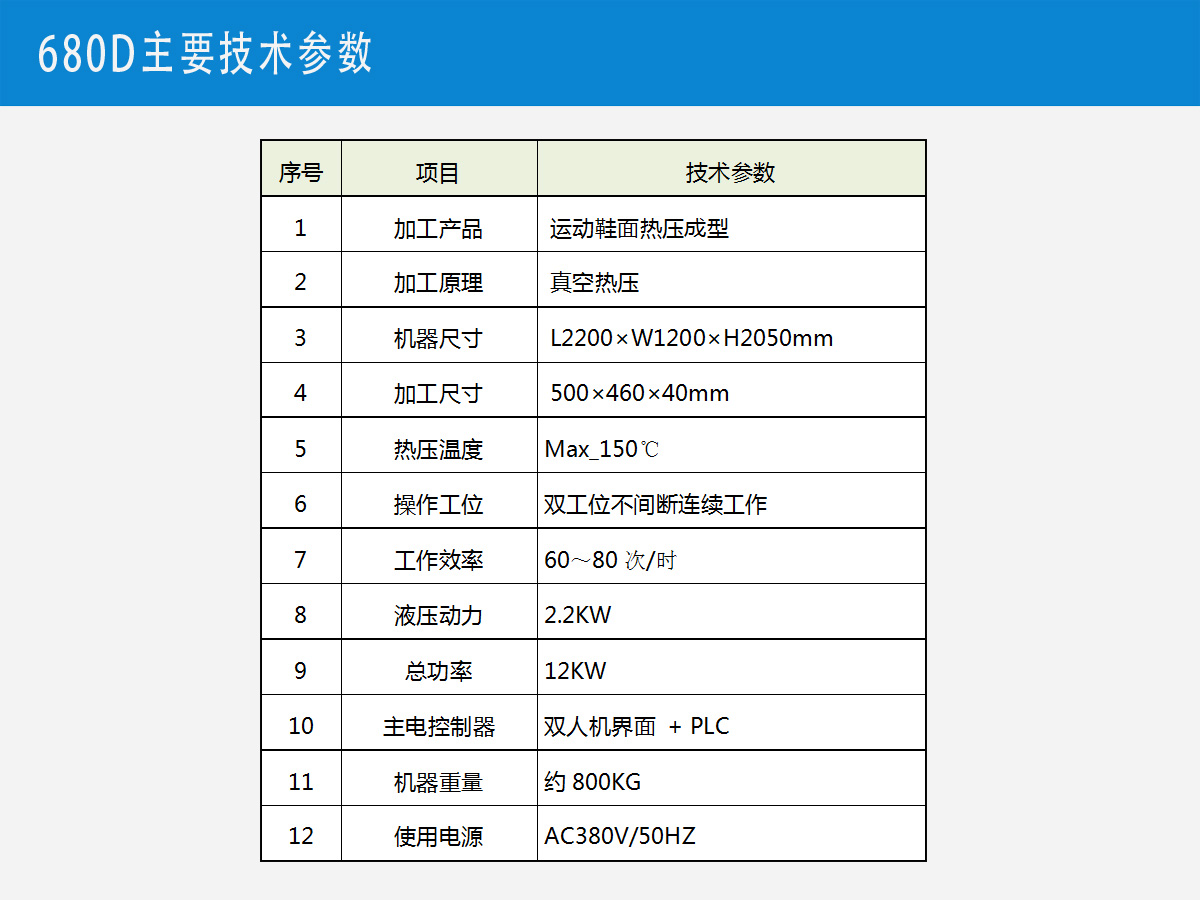Screen dimensions: 1200x900
Task: Select the 序号 header cell
Action: tap(301, 173)
